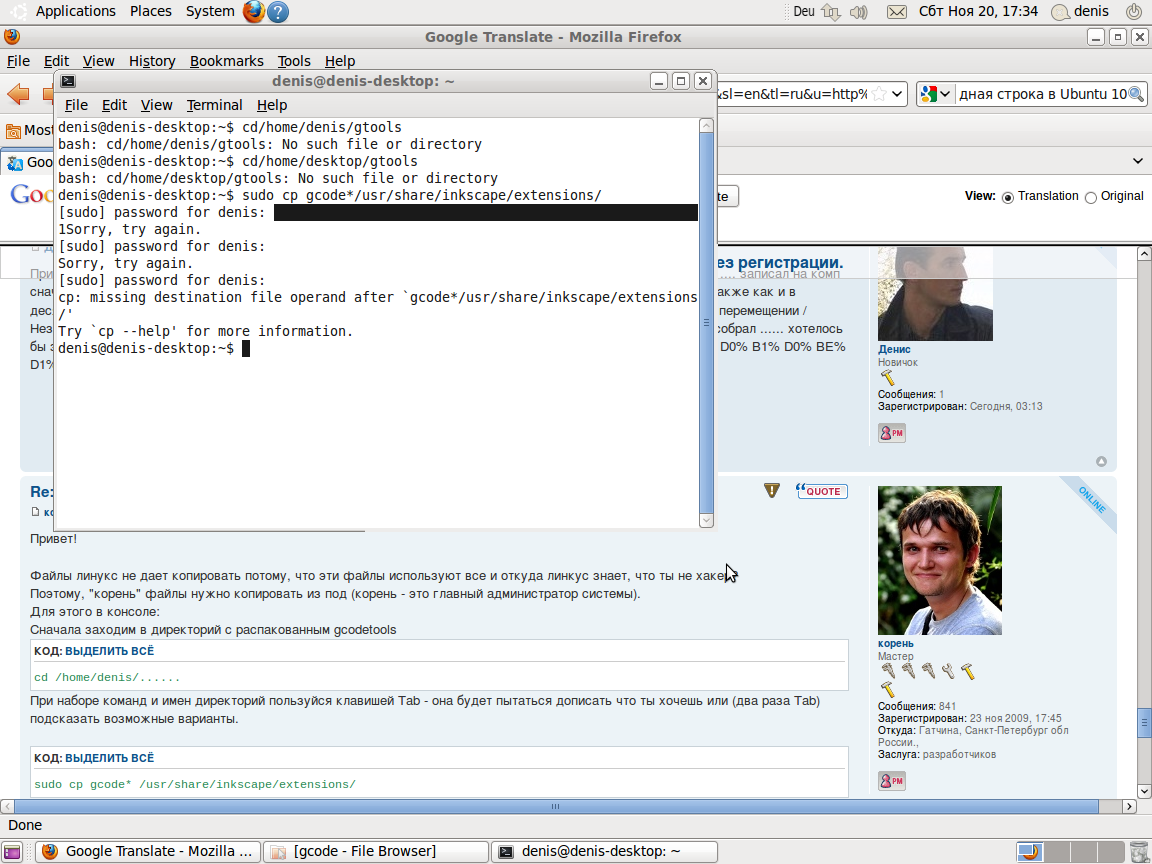This screenshot has height=864, width=1152.
Task: Click the корень avatar photo
Action: coord(940,560)
